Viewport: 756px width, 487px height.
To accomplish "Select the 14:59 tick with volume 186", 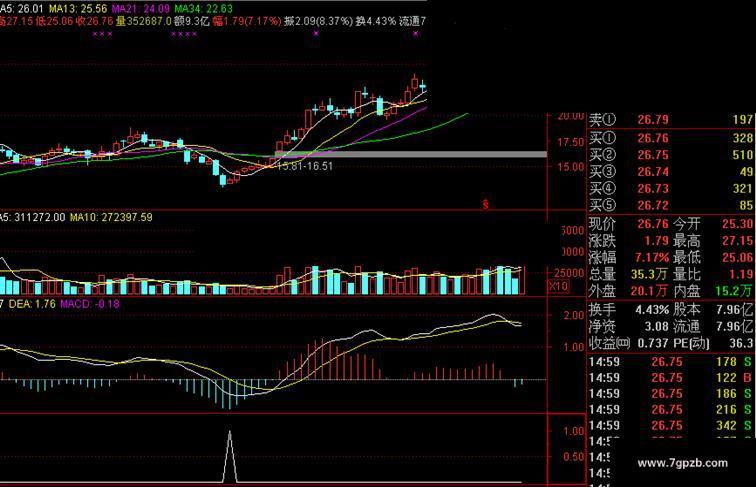I will point(671,394).
